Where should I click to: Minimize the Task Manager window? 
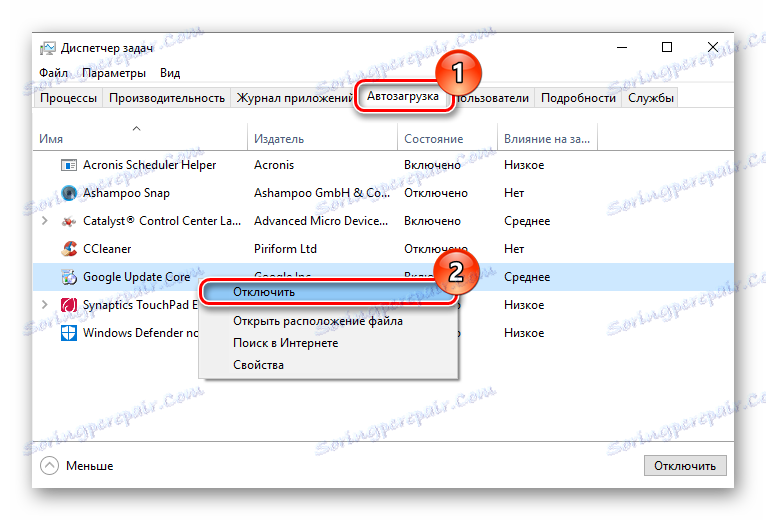click(622, 47)
